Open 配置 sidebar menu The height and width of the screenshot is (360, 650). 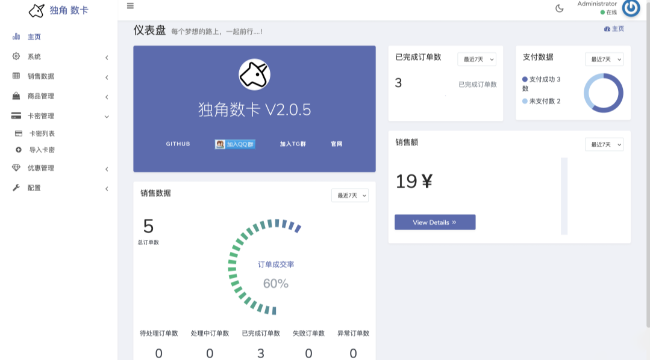34,188
